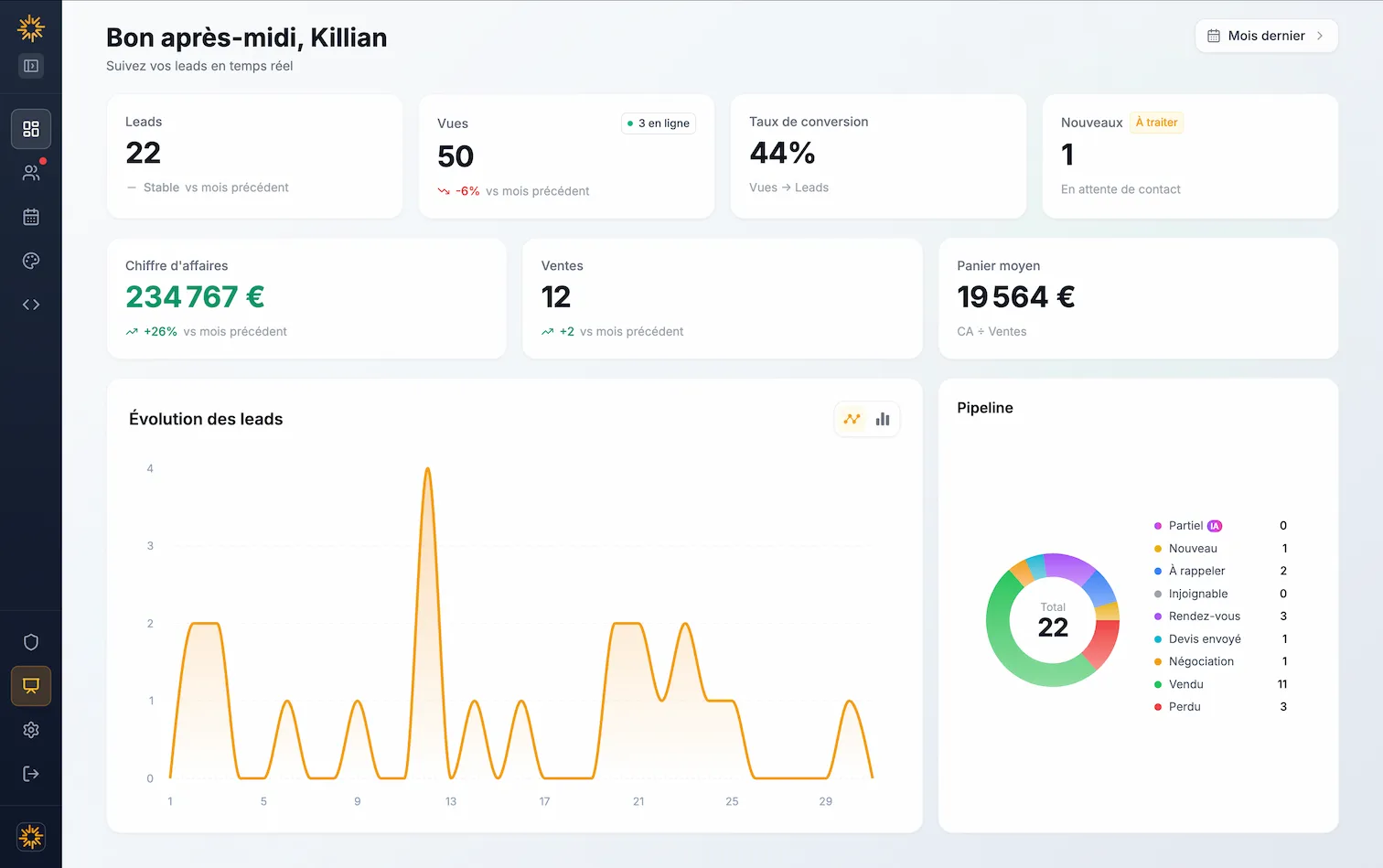Viewport: 1383px width, 868px height.
Task: Open the dashboard grid view in sidebar
Action: [31, 128]
